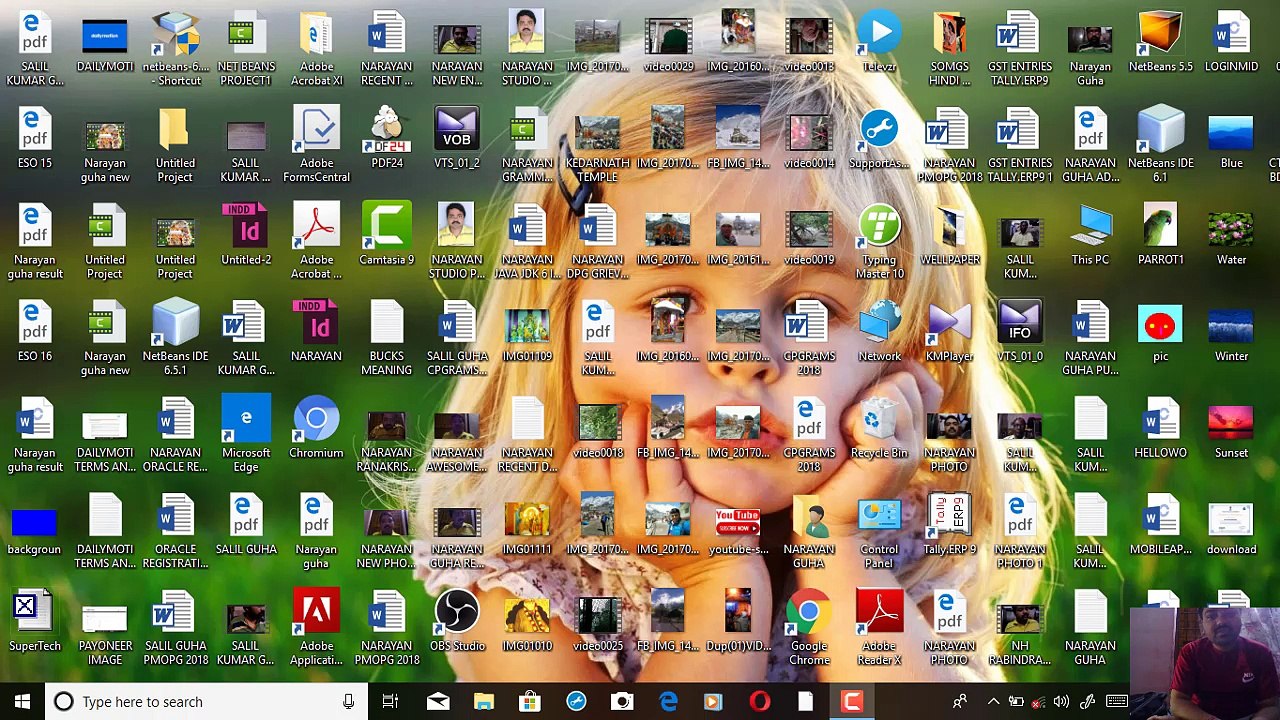Open the Adobe Reader X shortcut
1280x720 pixels.
coord(879,627)
